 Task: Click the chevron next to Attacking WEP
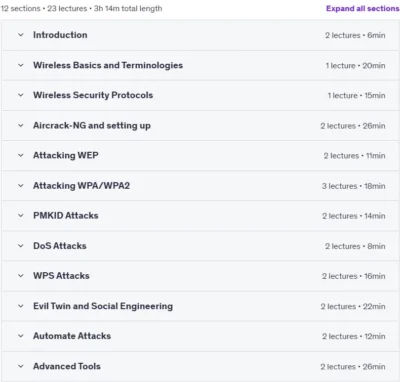coord(21,155)
